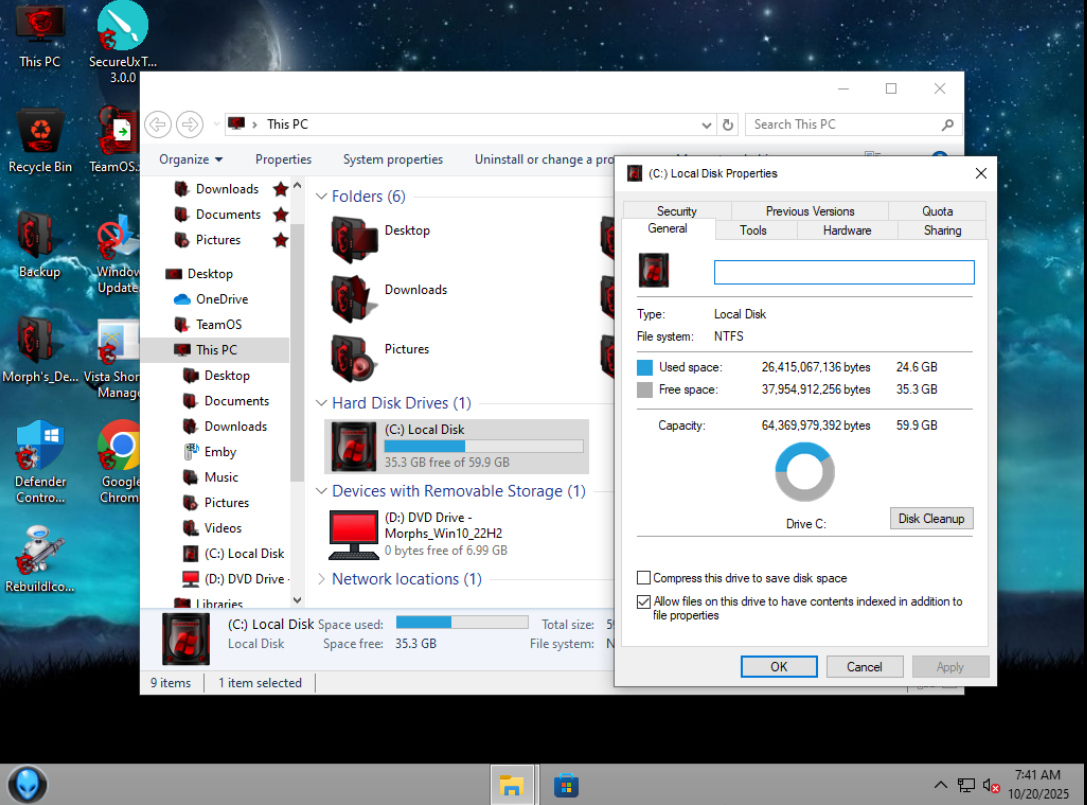This screenshot has width=1087, height=805.
Task: Click the Disk Cleanup button
Action: (x=931, y=518)
